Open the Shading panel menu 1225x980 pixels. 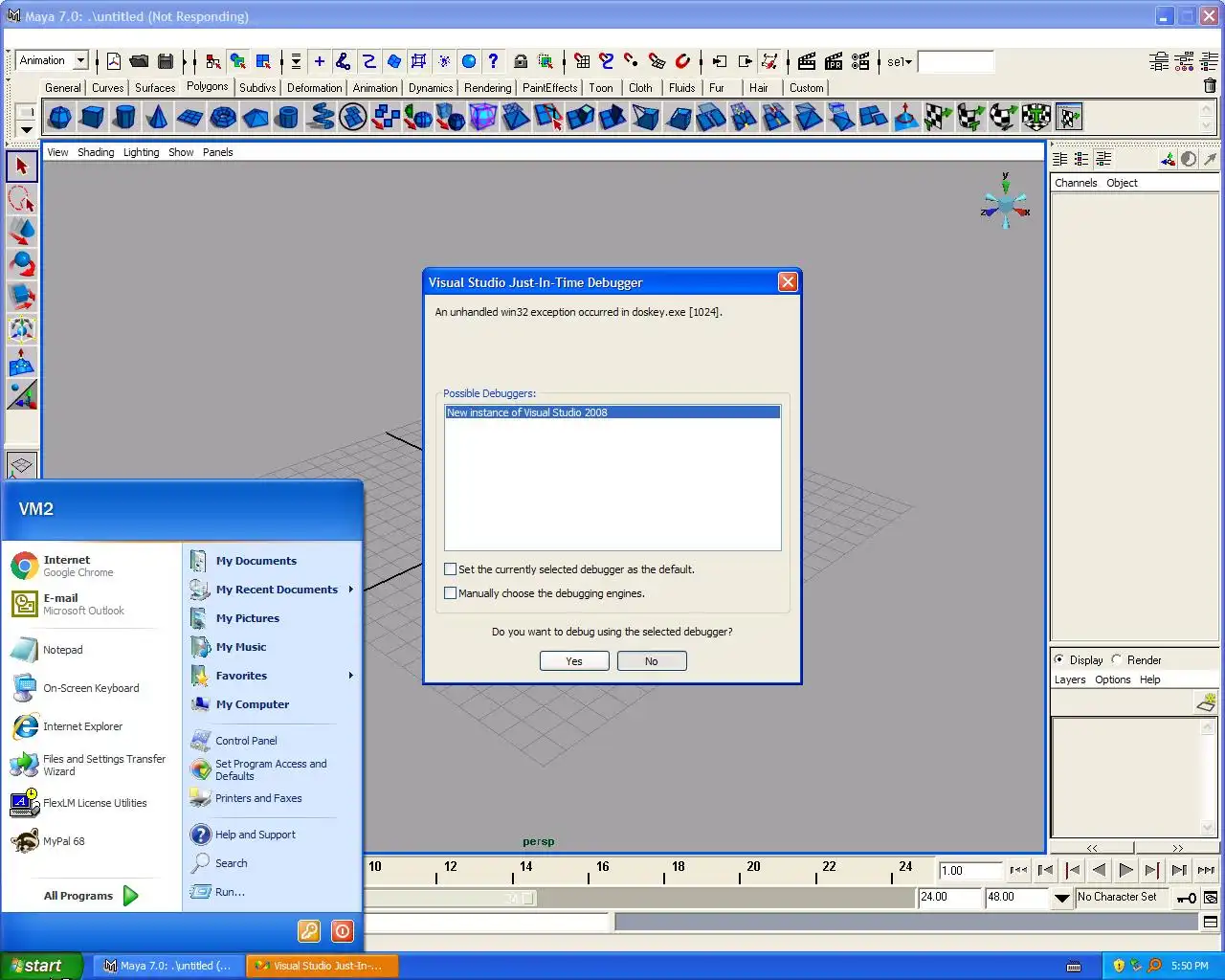coord(96,152)
